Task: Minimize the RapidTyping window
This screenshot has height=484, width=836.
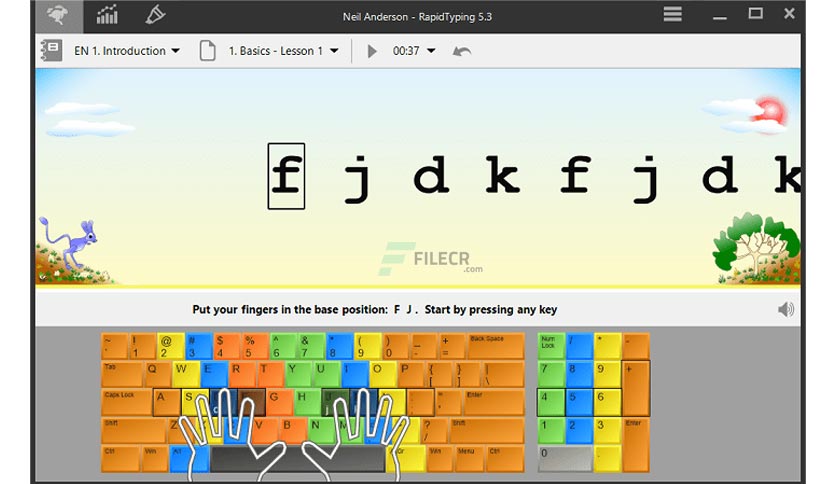Action: coord(720,16)
